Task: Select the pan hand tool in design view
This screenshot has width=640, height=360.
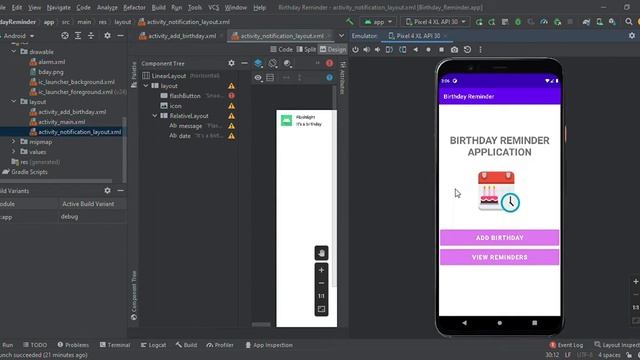Action: click(321, 253)
